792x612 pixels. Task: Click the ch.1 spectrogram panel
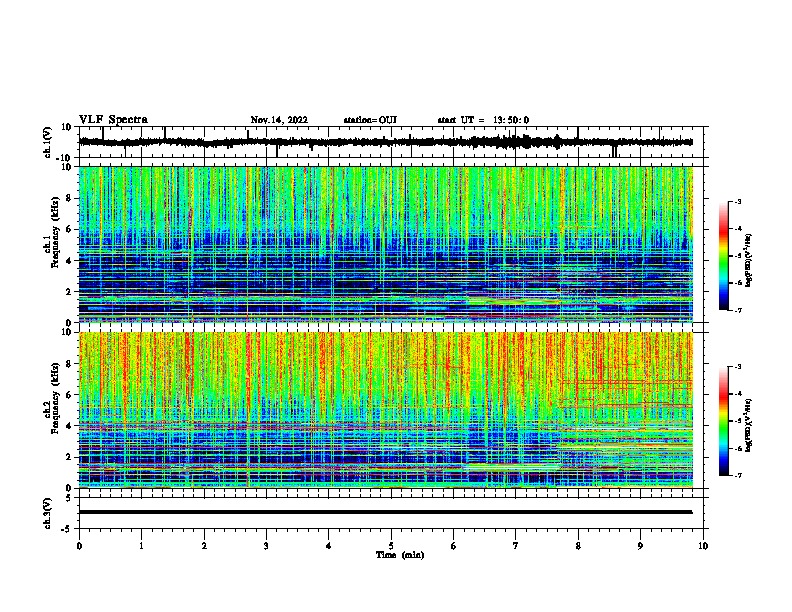pyautogui.click(x=386, y=244)
